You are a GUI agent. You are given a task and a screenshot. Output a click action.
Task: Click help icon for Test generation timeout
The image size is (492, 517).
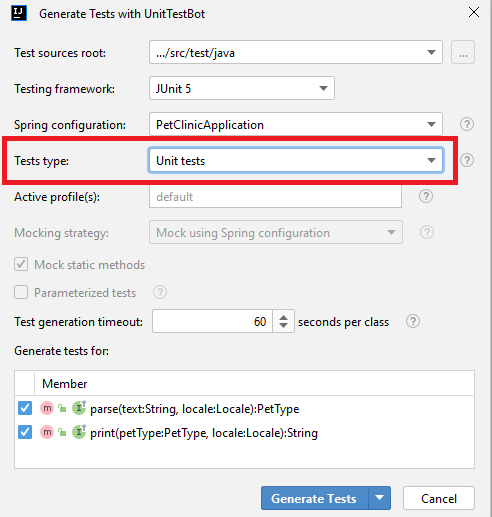(413, 321)
